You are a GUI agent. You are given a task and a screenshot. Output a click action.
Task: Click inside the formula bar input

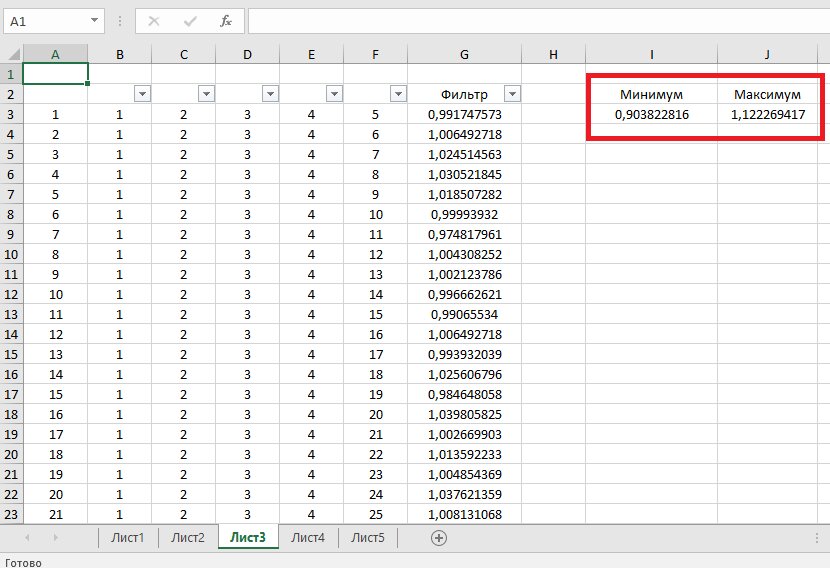pos(539,21)
